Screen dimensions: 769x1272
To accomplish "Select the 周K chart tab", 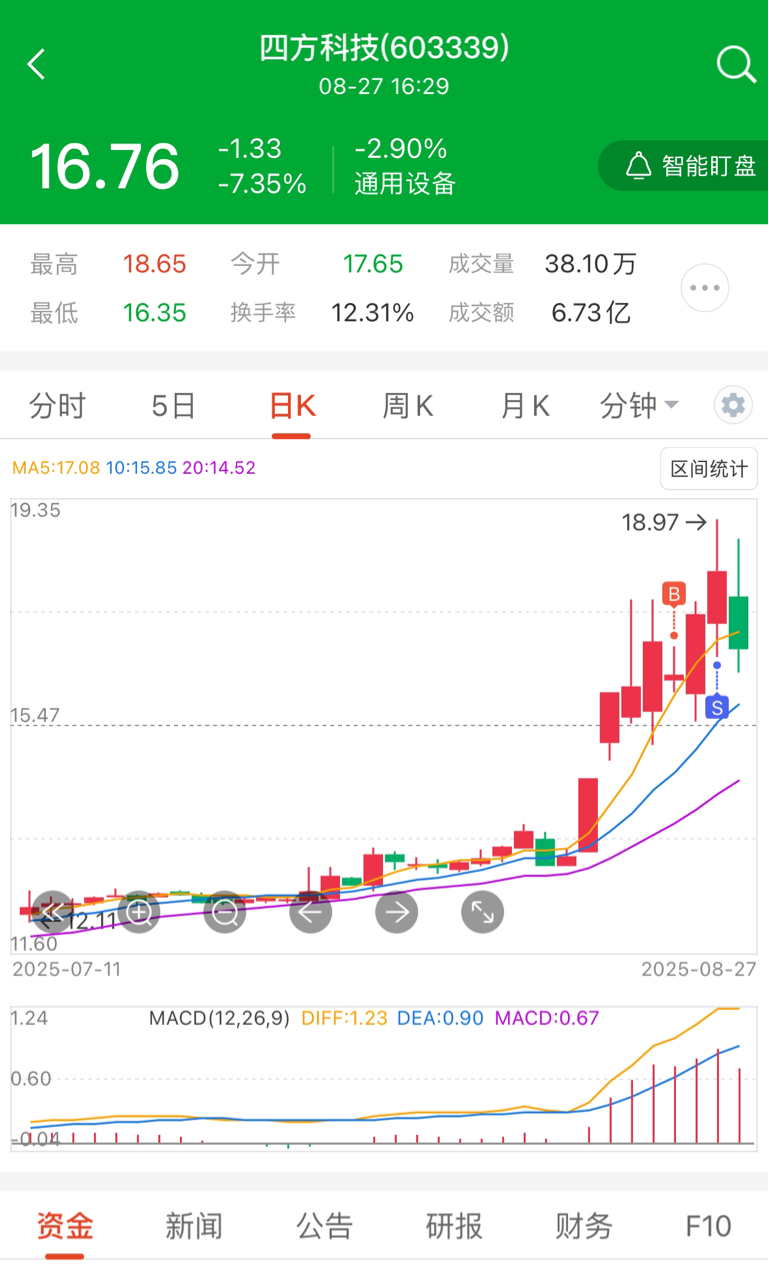I will tap(408, 406).
